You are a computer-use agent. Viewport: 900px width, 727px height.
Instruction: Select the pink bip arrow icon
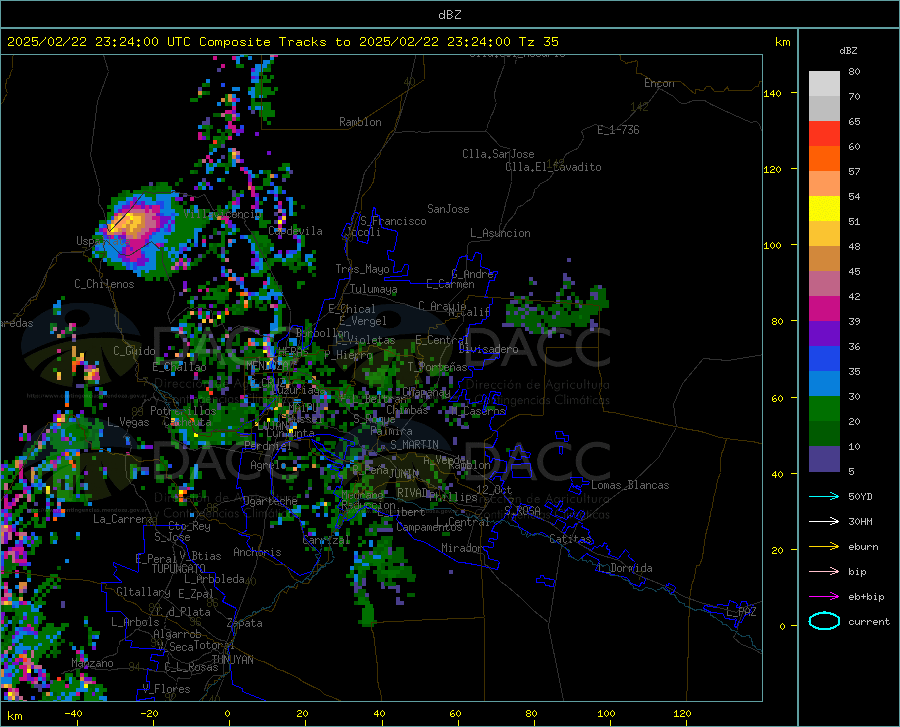coord(824,572)
